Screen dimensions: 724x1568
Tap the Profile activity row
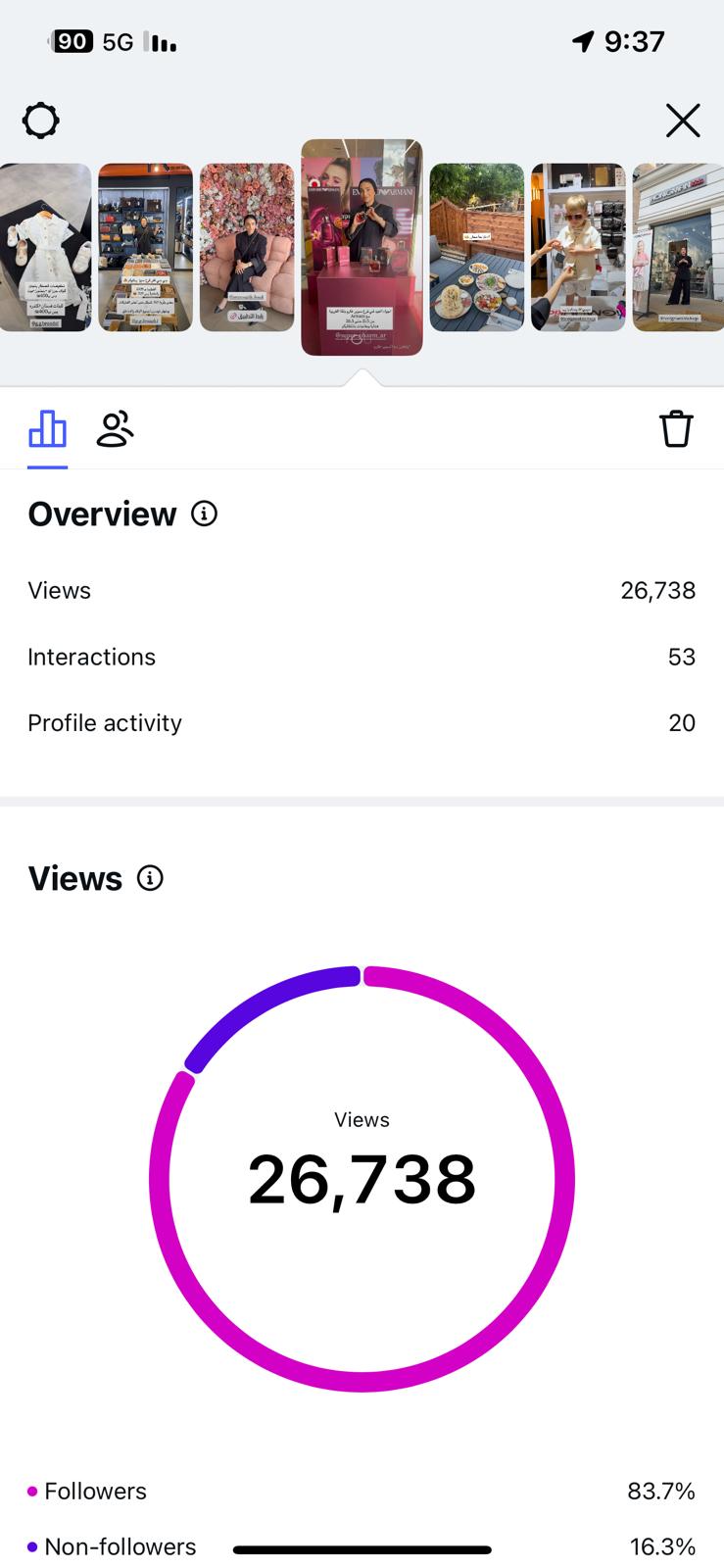(362, 722)
